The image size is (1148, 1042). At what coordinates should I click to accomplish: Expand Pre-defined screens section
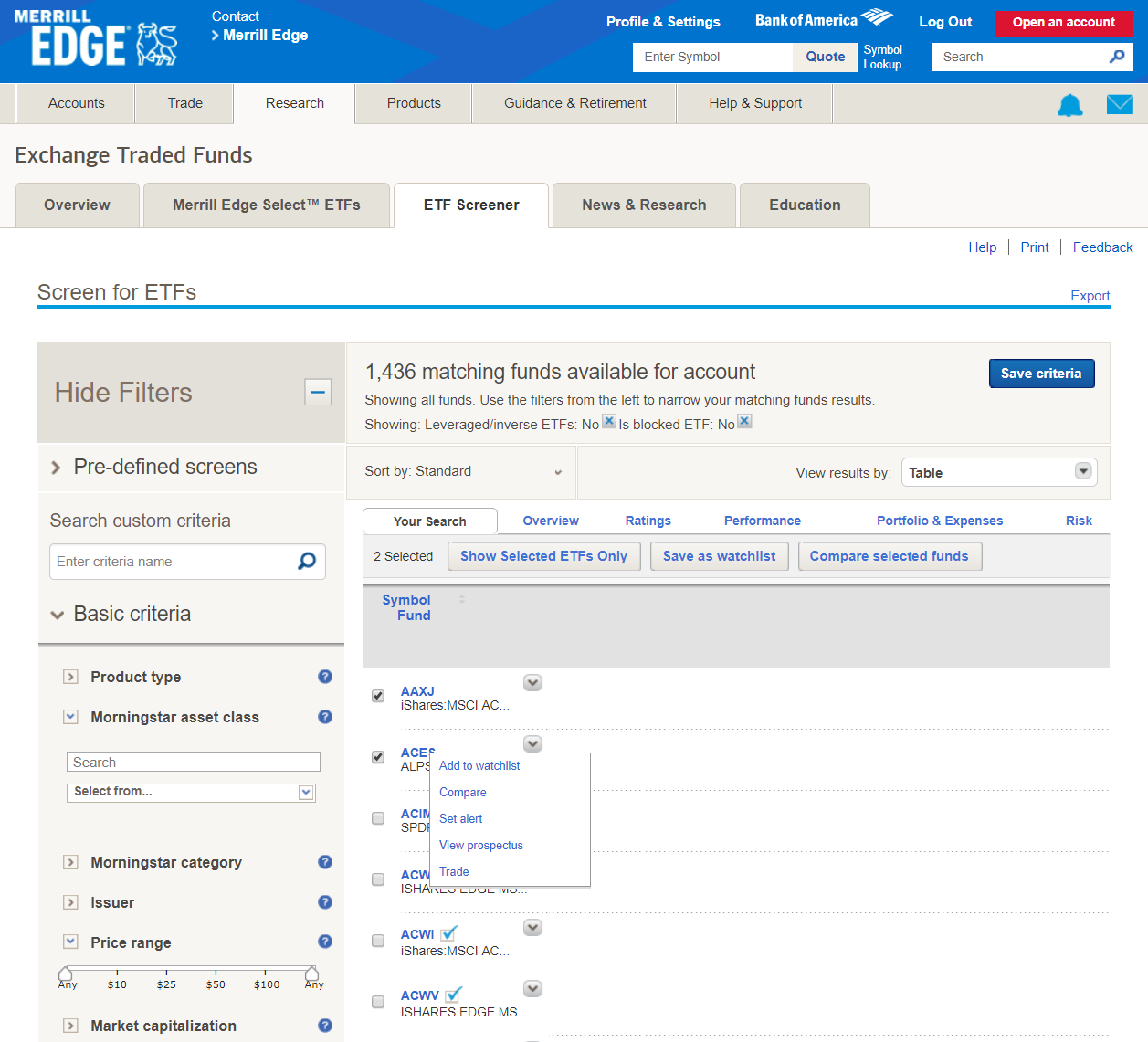(x=56, y=468)
